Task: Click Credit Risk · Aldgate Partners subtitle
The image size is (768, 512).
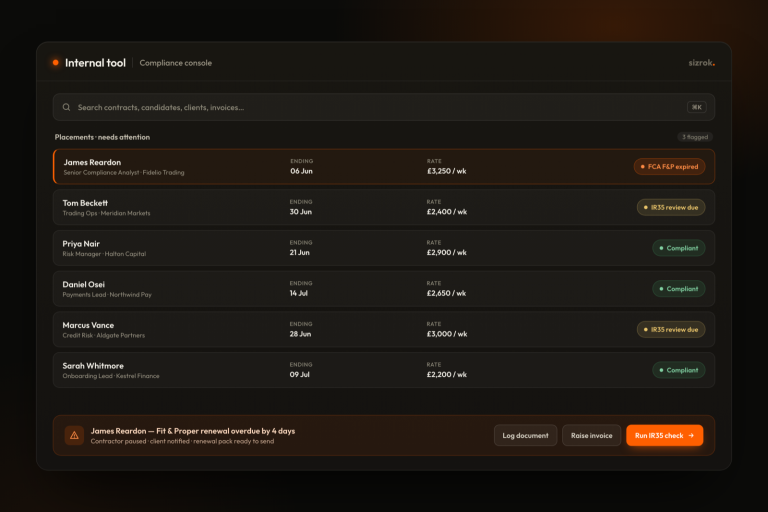Action: pos(104,335)
